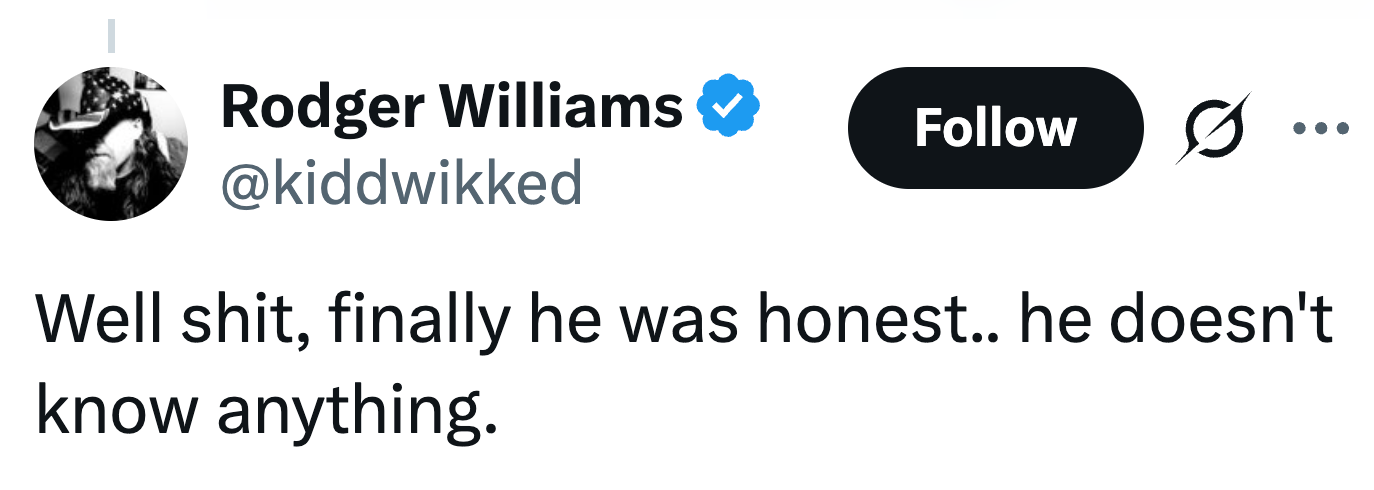Select the verified badge beside Rodger Williams

[729, 106]
